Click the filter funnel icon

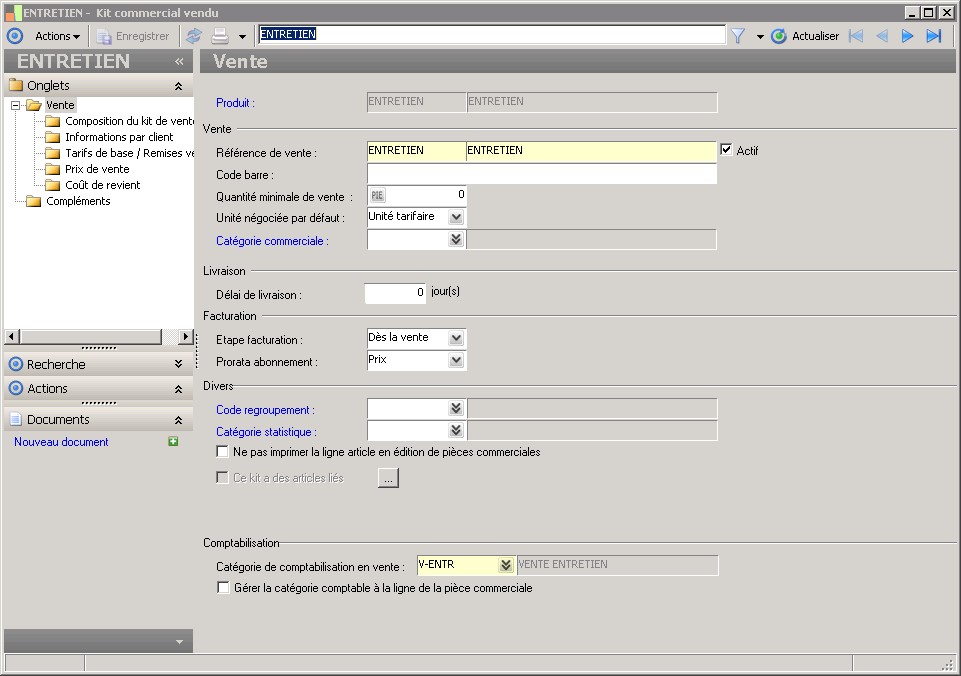(x=738, y=36)
